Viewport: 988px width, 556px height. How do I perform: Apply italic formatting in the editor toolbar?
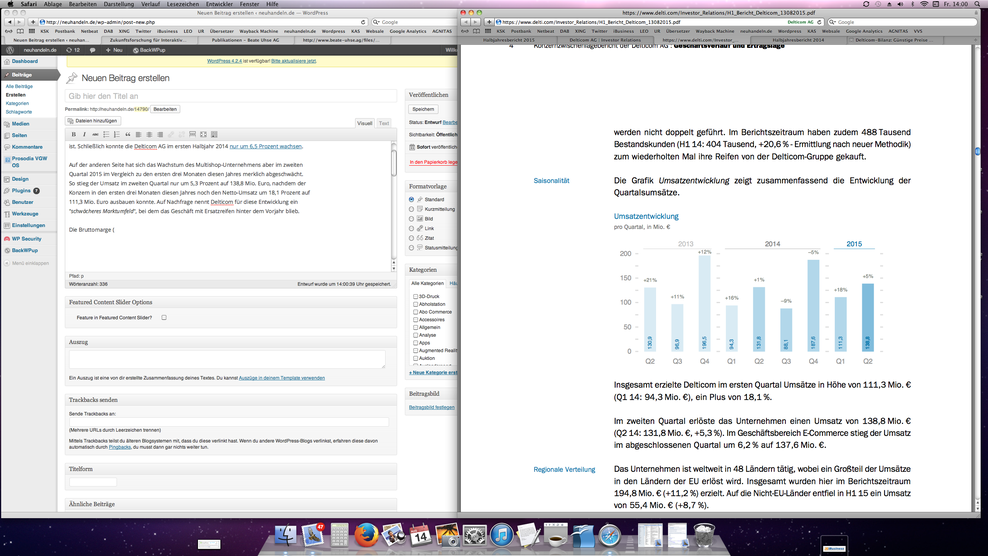[x=84, y=134]
